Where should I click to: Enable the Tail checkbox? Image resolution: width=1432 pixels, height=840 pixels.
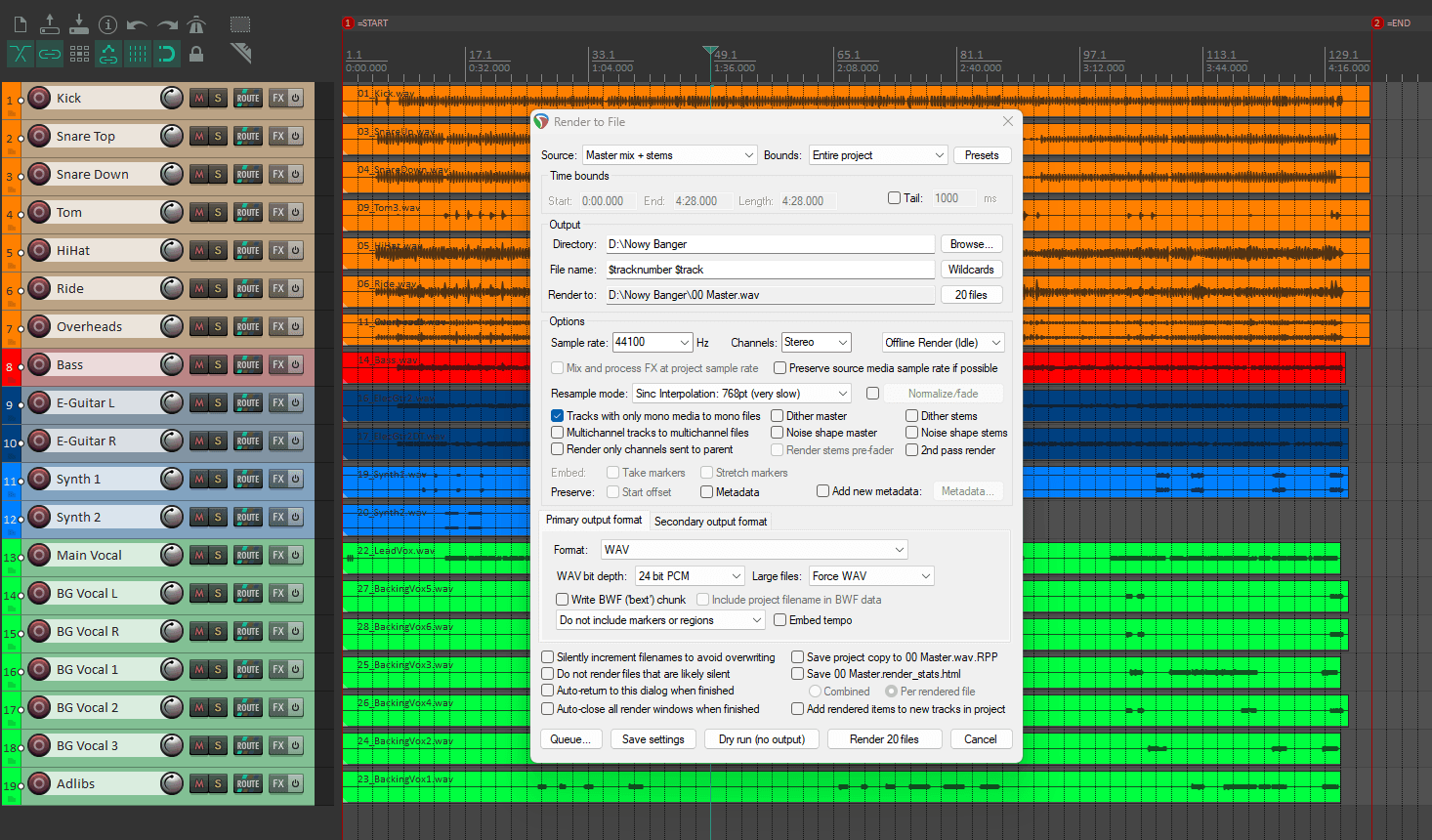894,198
